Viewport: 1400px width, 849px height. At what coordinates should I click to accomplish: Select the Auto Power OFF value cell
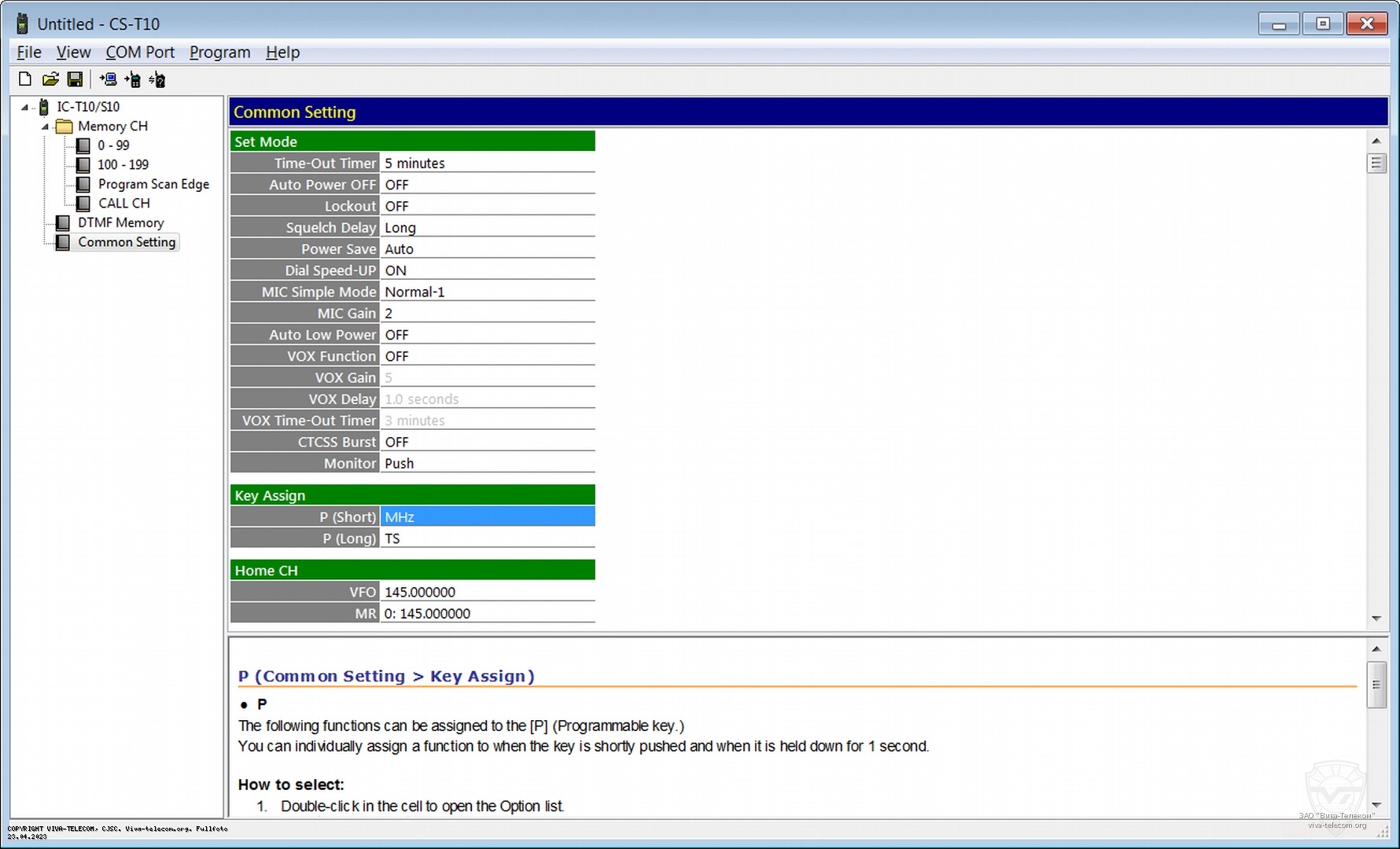click(487, 185)
